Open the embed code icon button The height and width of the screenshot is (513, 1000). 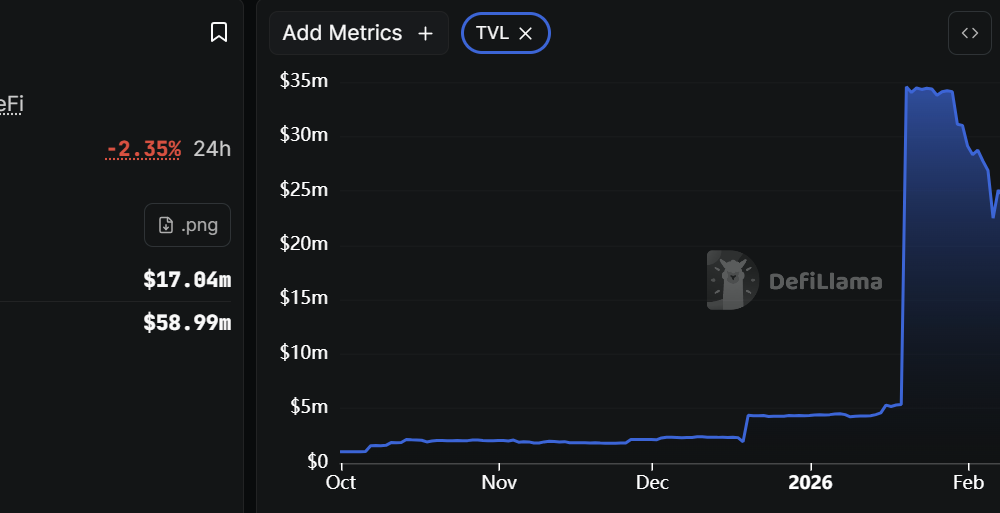tap(969, 33)
